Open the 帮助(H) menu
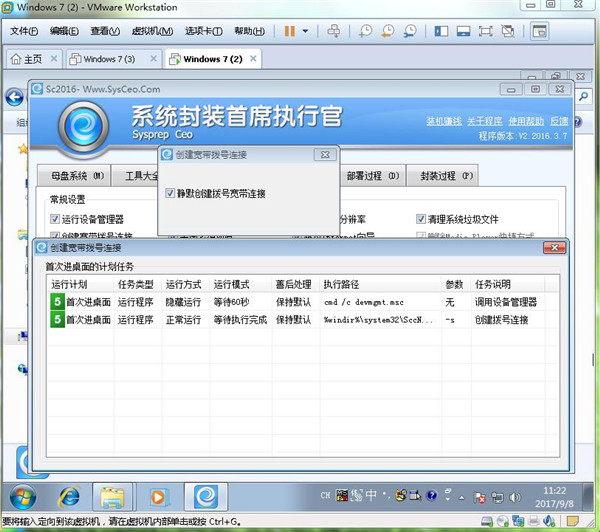 pos(249,31)
